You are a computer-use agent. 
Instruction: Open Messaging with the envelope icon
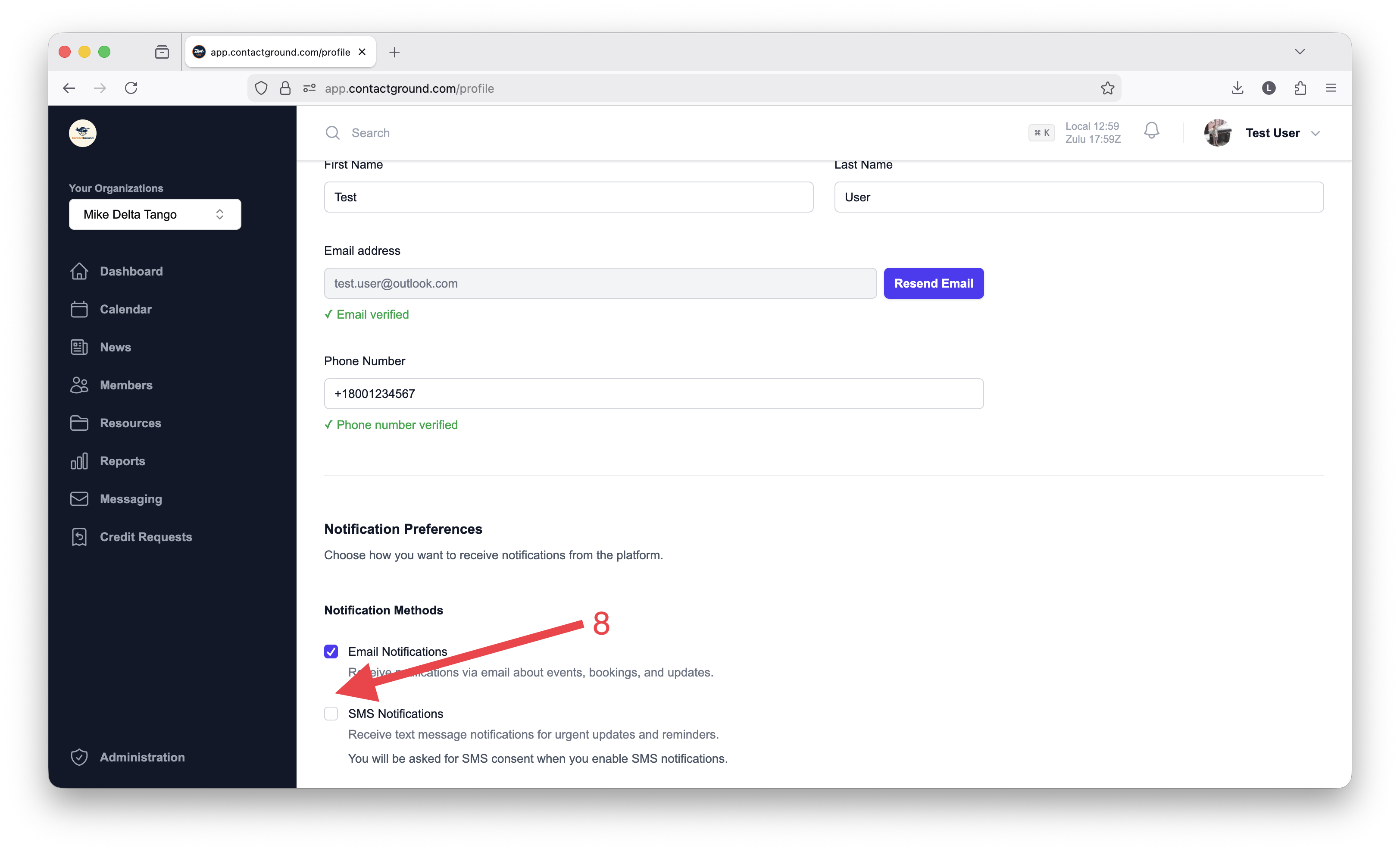pos(131,498)
